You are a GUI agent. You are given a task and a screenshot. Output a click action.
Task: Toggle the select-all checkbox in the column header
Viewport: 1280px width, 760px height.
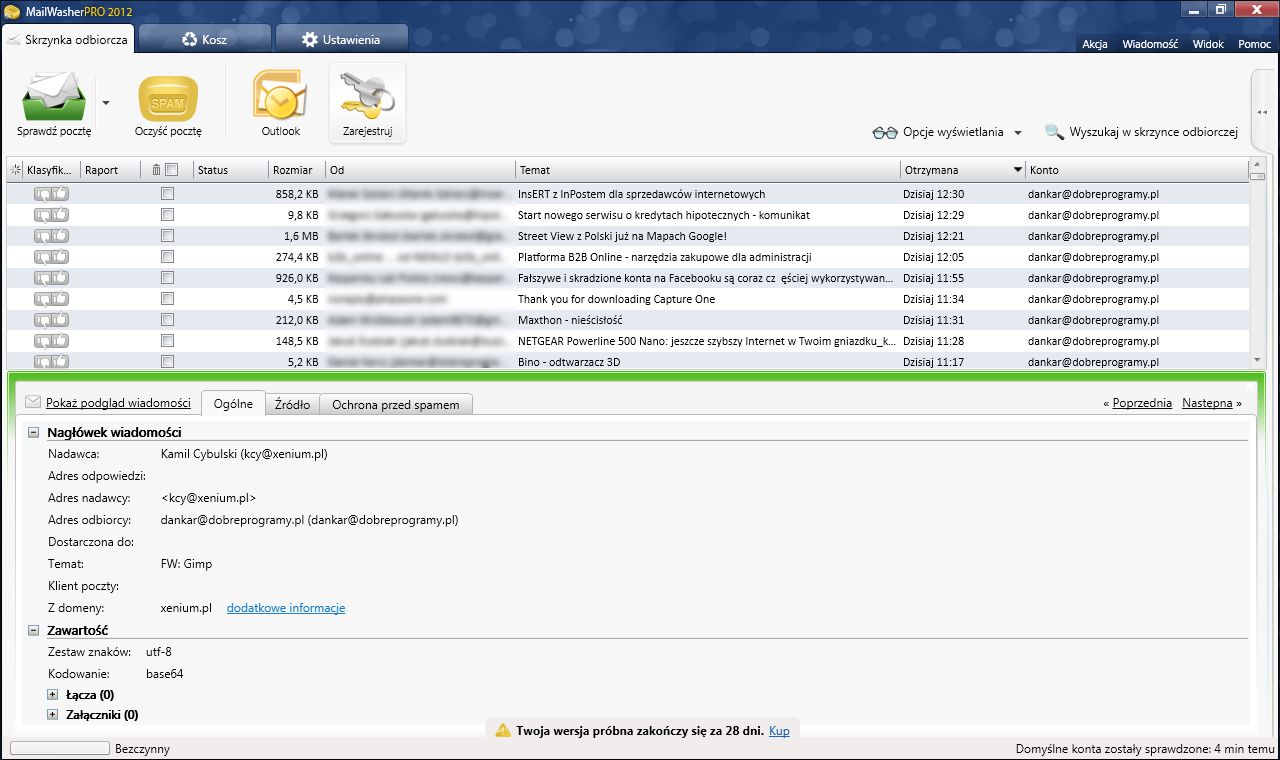[171, 170]
